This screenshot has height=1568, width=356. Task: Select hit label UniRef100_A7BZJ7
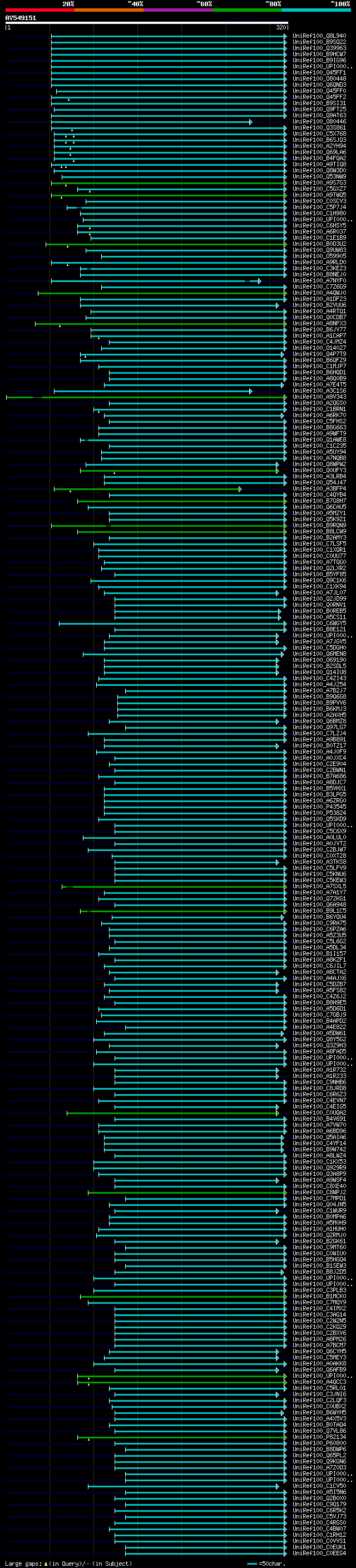coord(319,691)
